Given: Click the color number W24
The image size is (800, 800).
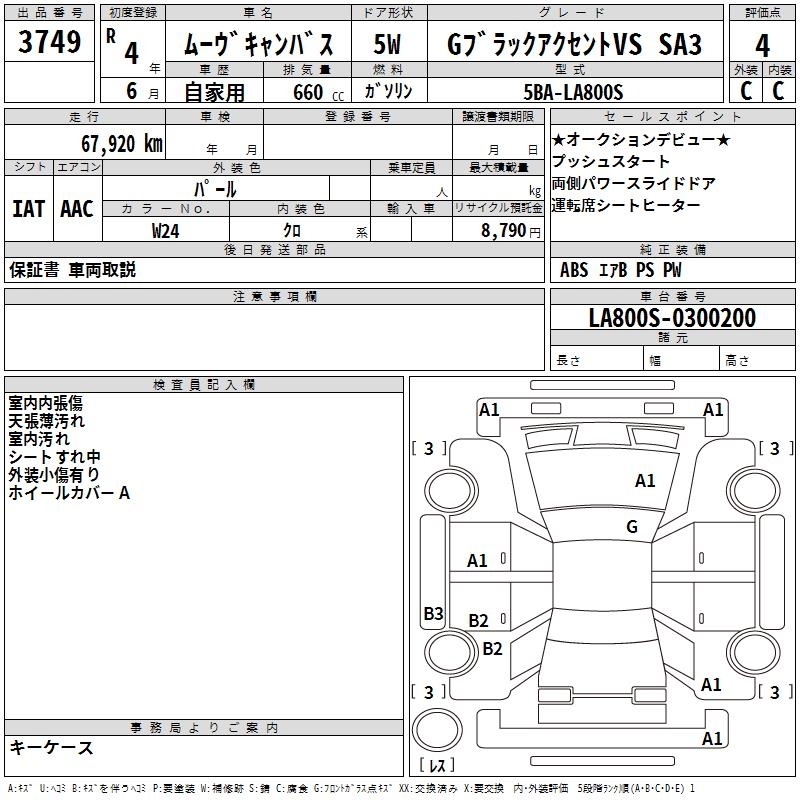Looking at the screenshot, I should tap(166, 231).
